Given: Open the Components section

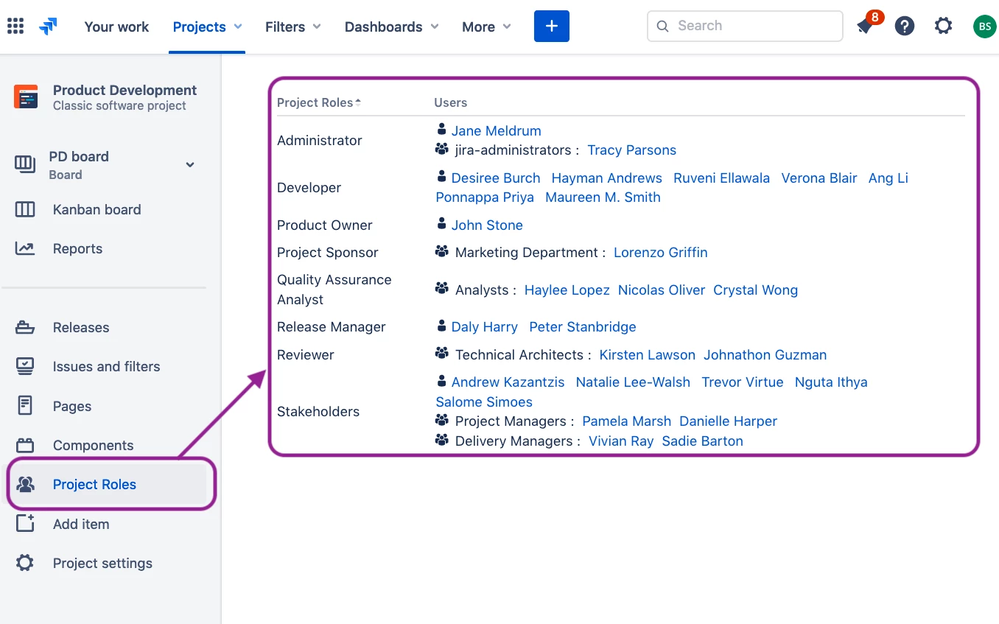Looking at the screenshot, I should (x=94, y=444).
